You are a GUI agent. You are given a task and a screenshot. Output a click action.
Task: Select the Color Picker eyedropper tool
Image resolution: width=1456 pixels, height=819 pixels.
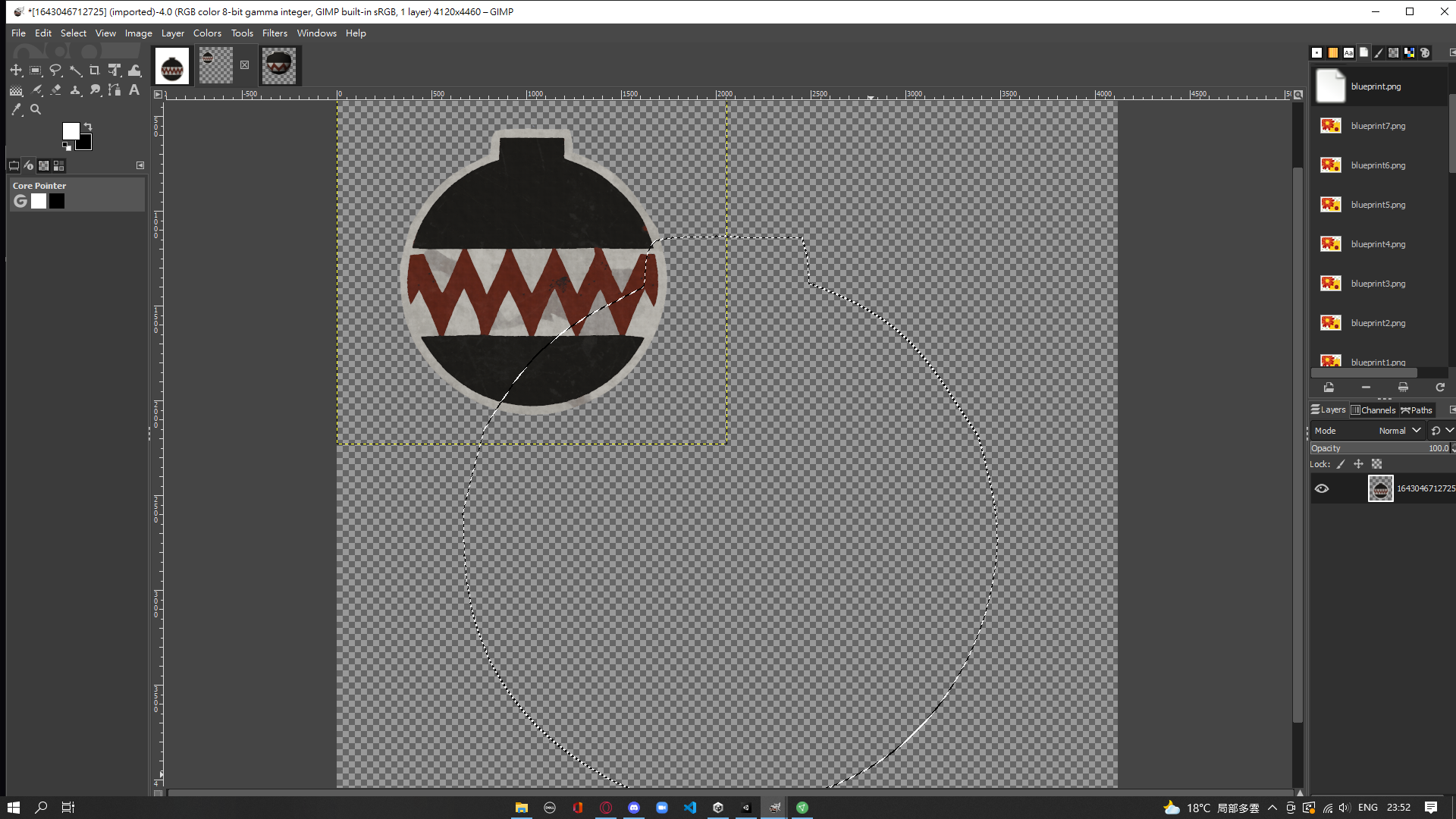point(16,110)
